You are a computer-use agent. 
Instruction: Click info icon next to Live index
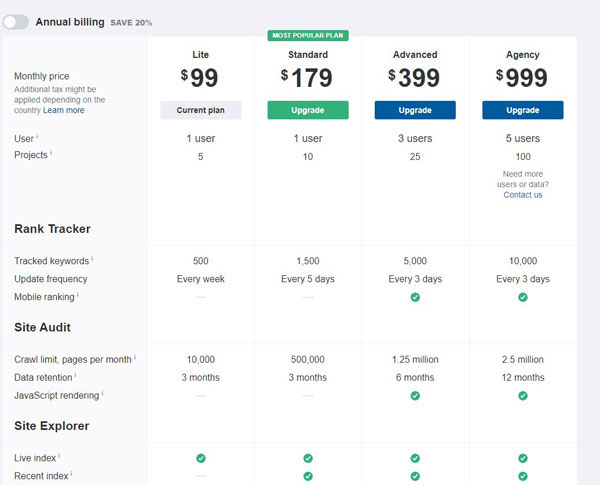(59, 456)
